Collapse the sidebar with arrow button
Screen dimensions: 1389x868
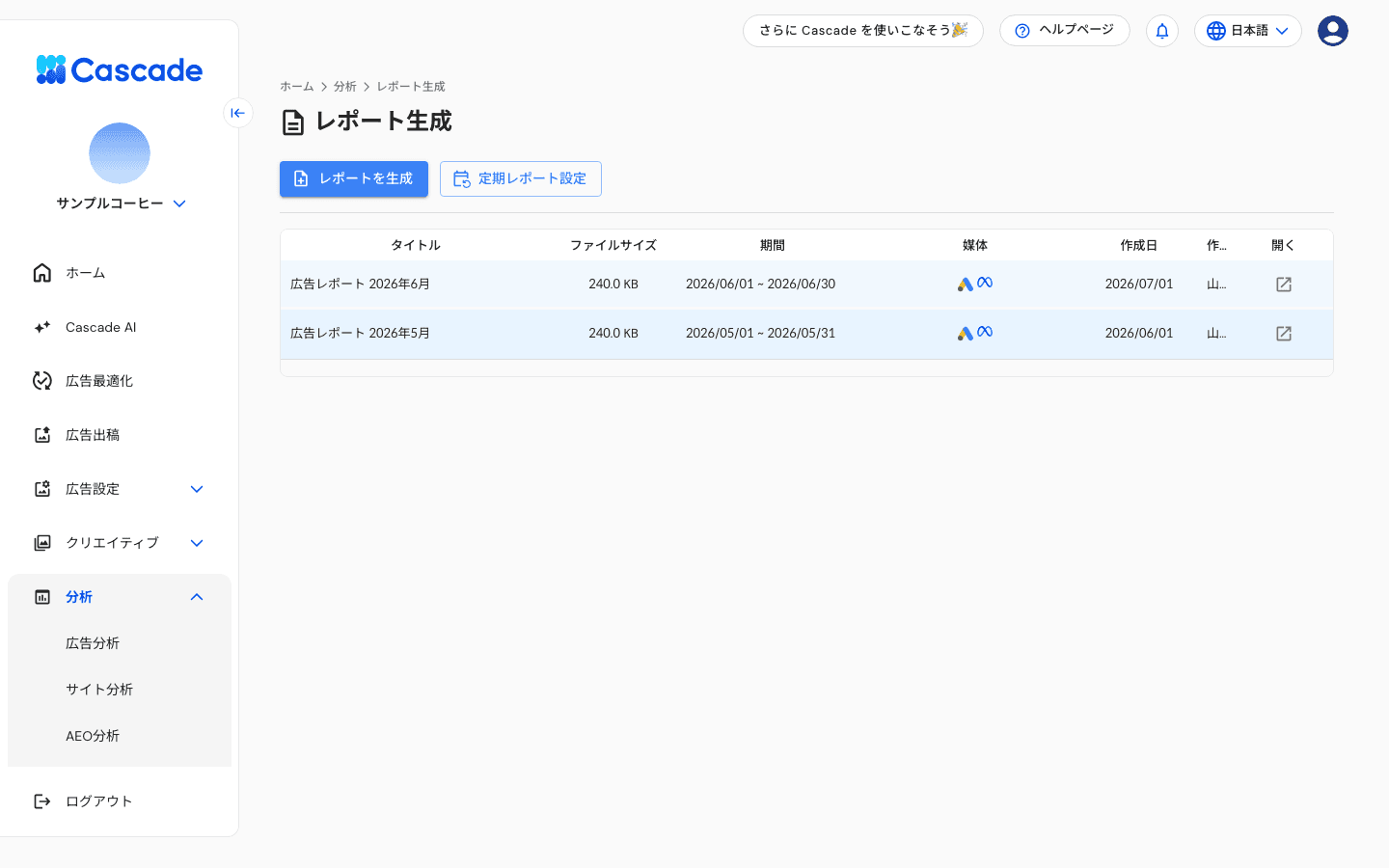pos(238,113)
